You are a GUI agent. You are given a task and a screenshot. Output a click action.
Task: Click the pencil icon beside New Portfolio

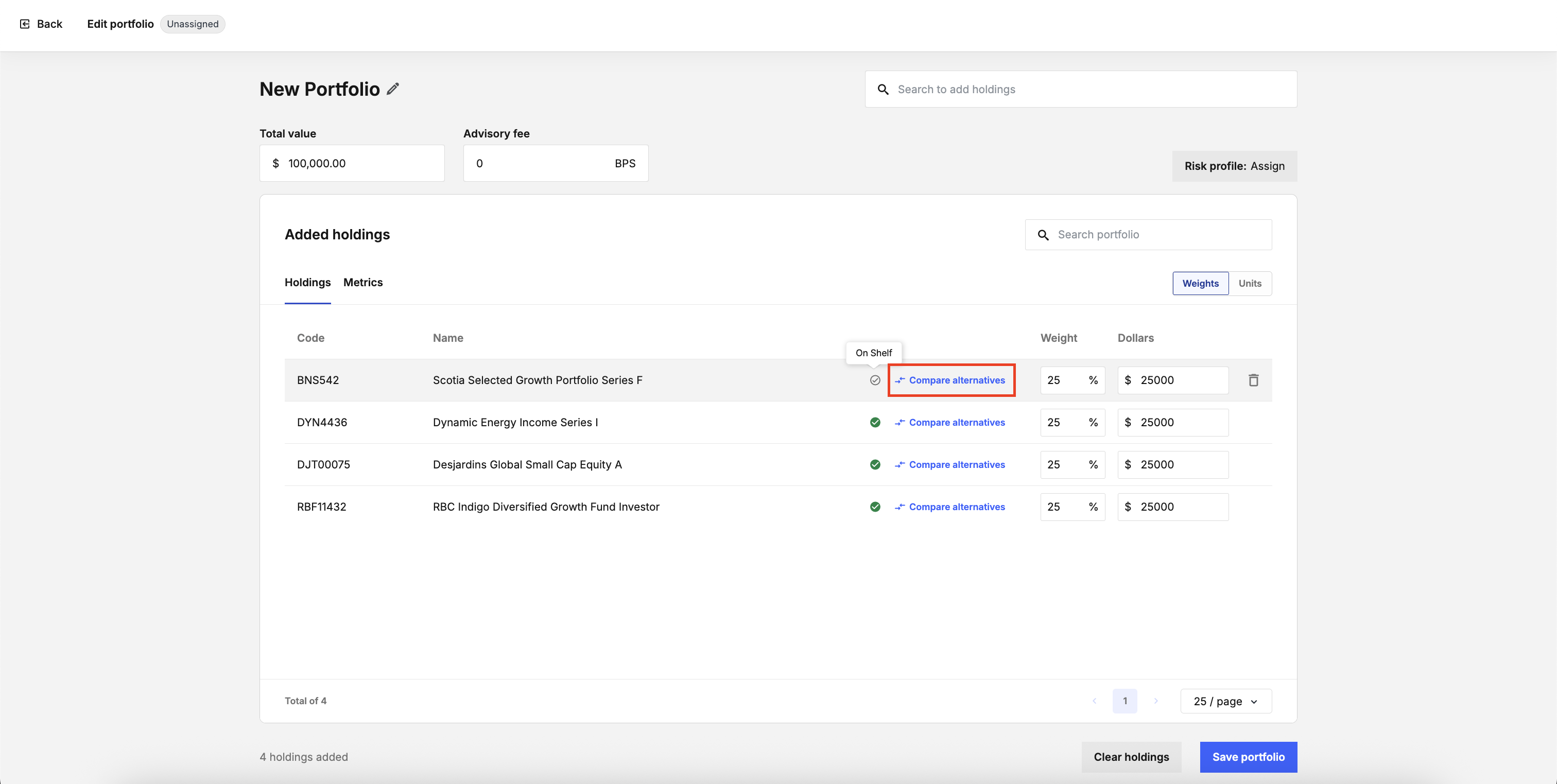393,89
